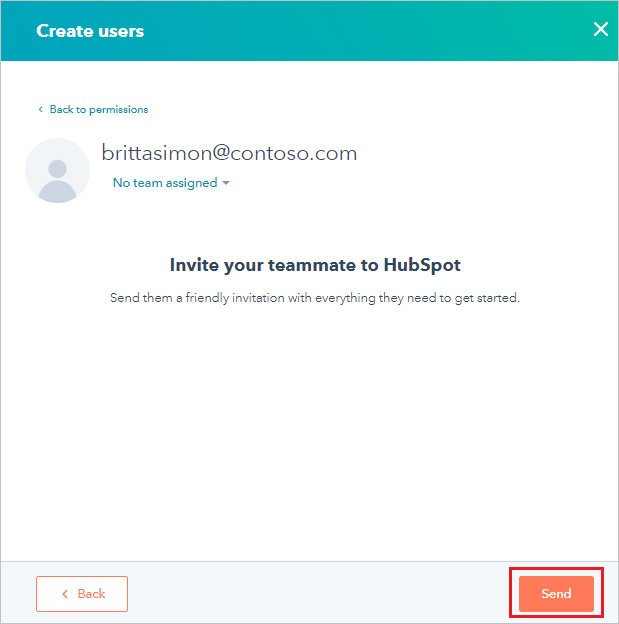
Task: Click the Invite your teammate to HubSpot heading
Action: [315, 265]
